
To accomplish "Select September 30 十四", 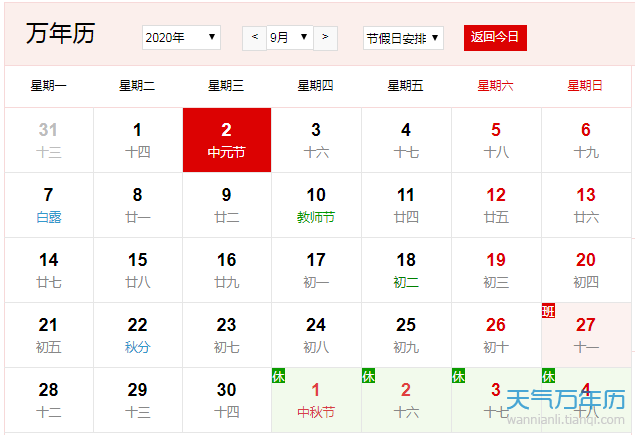I will [227, 400].
